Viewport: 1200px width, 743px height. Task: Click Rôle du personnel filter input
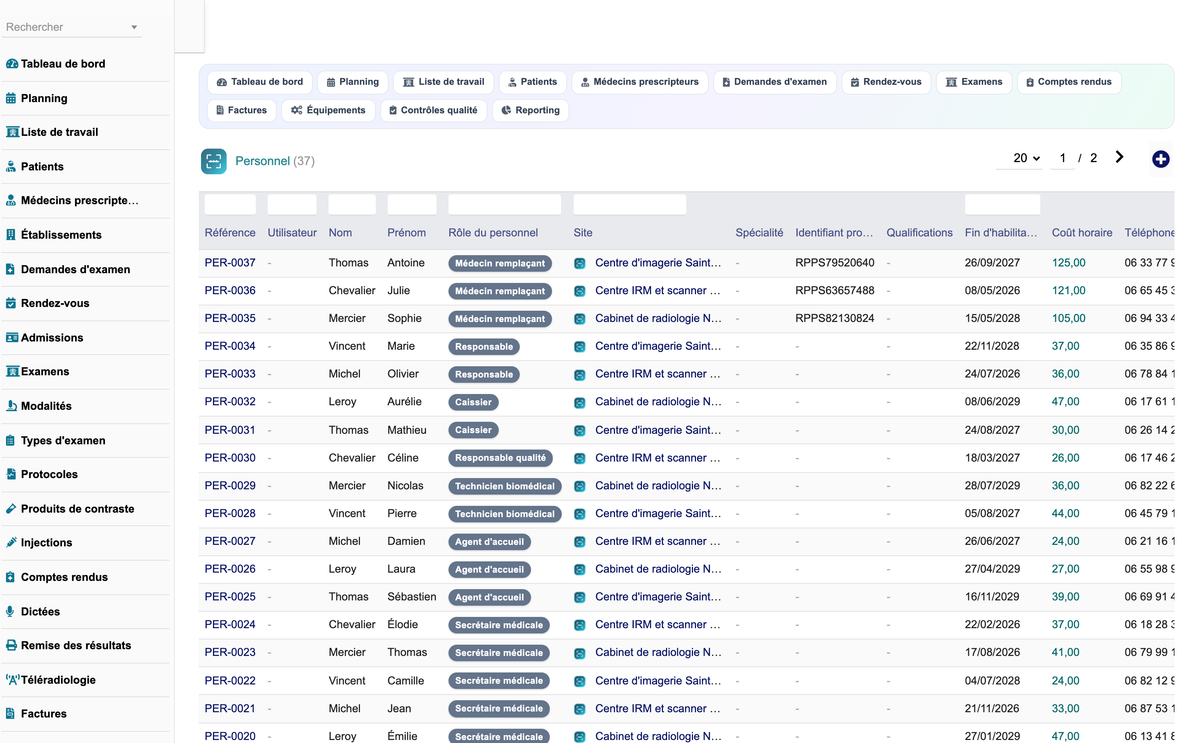tap(505, 205)
